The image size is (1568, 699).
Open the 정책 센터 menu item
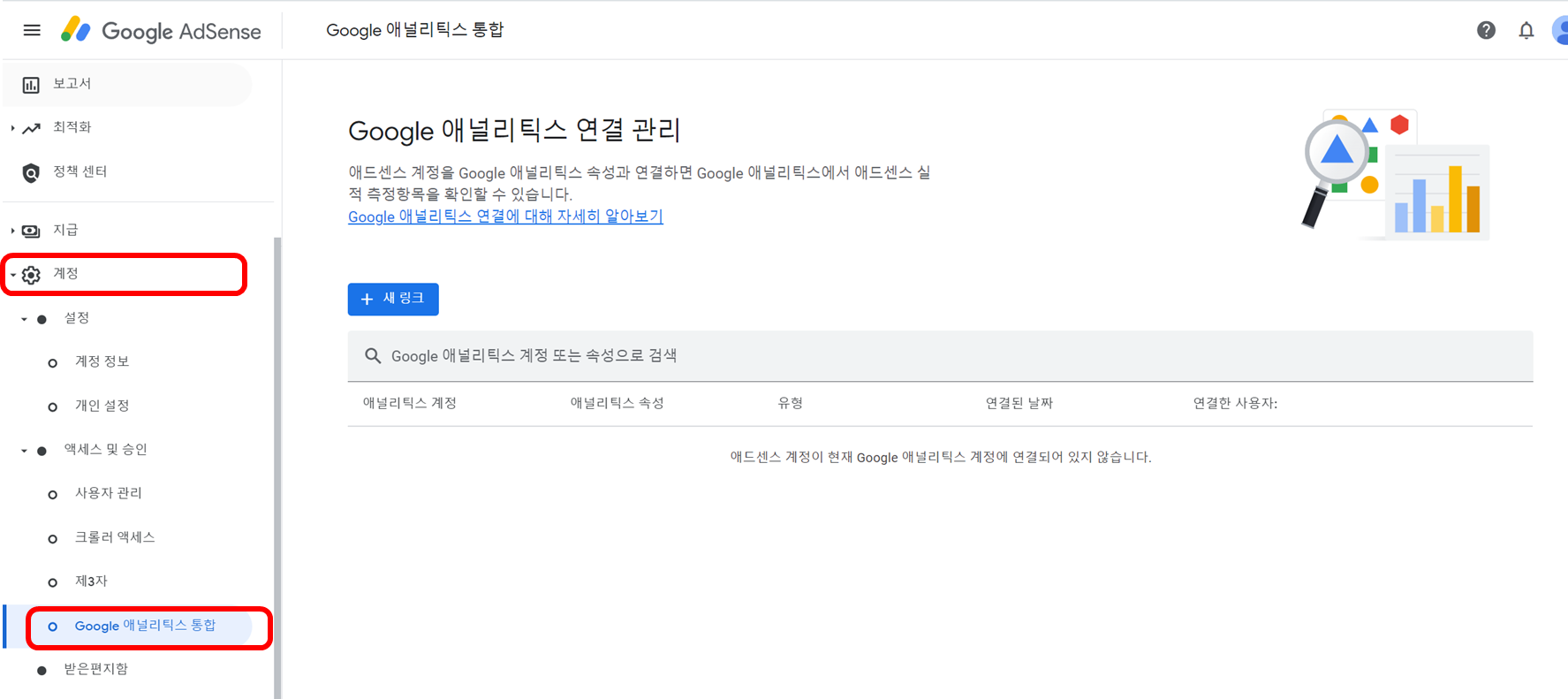[x=128, y=171]
